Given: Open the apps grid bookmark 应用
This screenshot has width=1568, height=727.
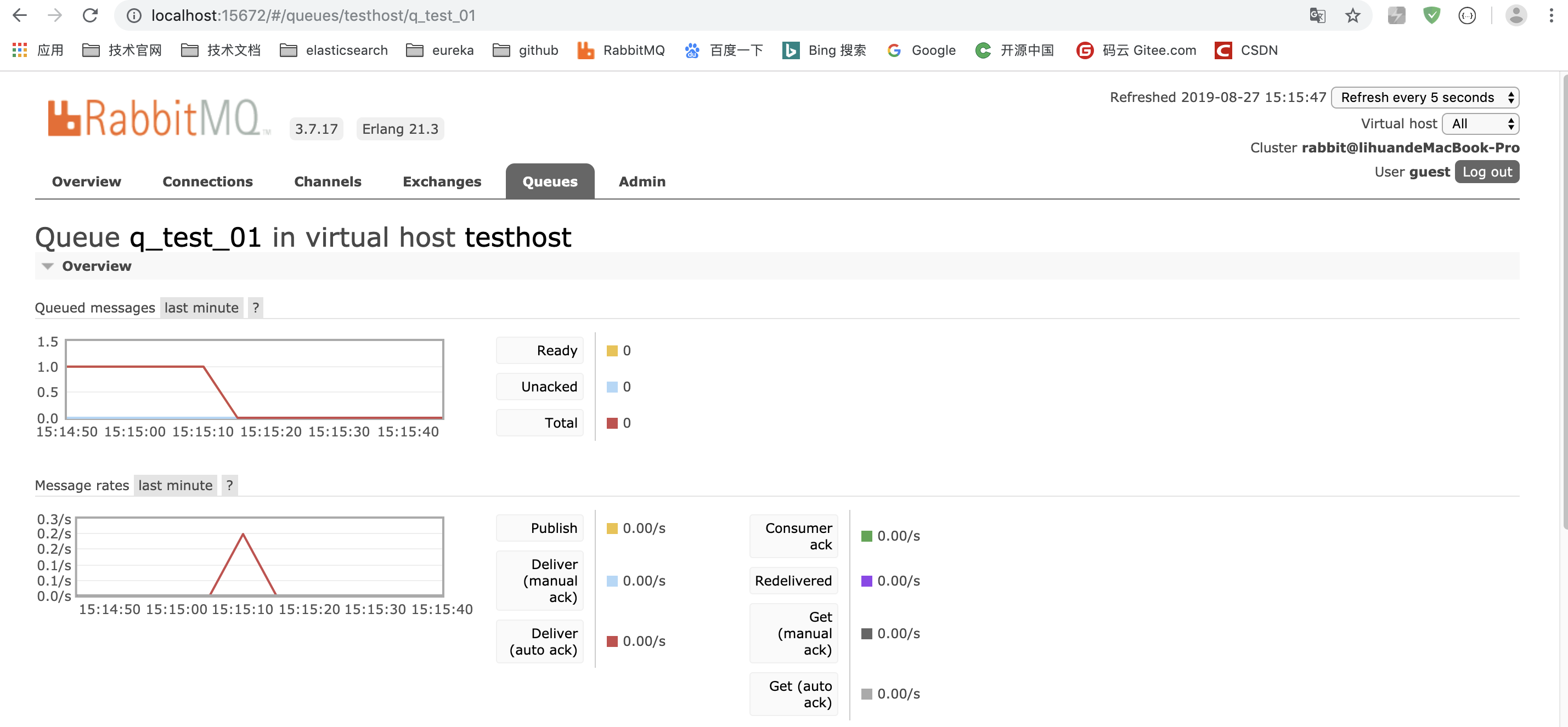Looking at the screenshot, I should click(38, 50).
